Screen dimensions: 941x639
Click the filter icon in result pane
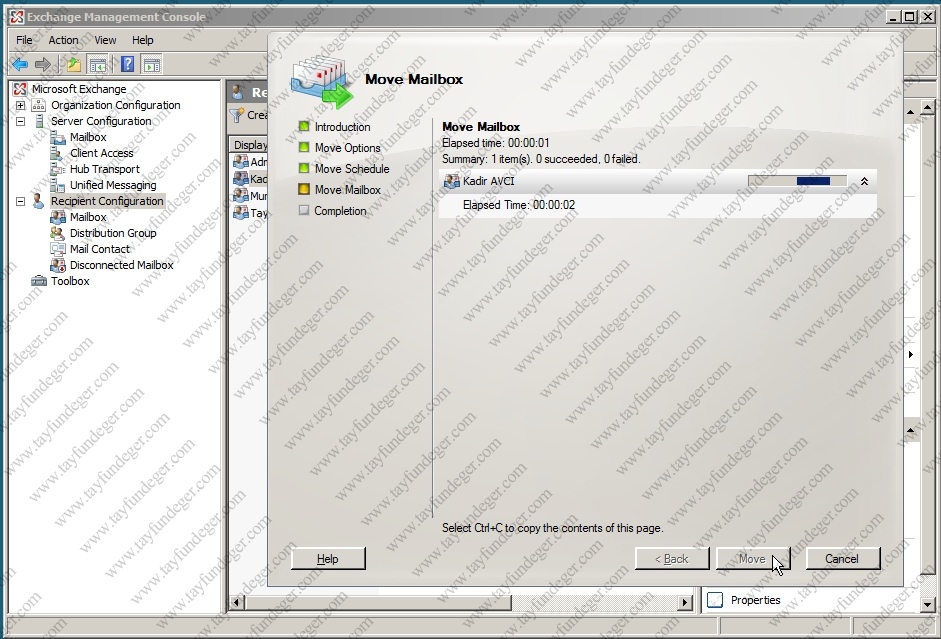point(237,115)
